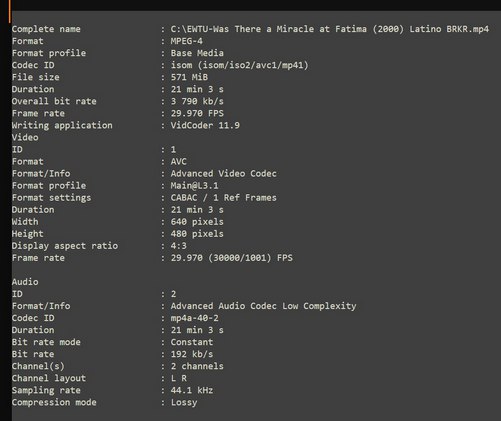
Task: Click the Advanced Audio Codec Low Complexity text
Action: tap(263, 306)
